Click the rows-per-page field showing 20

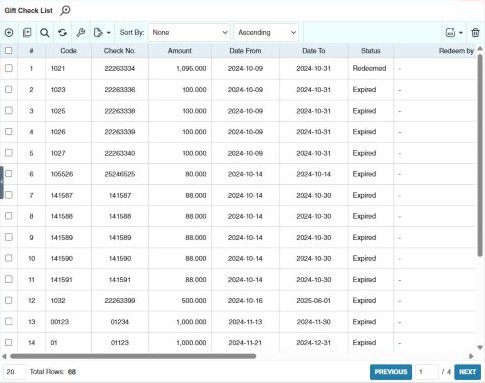click(x=14, y=372)
